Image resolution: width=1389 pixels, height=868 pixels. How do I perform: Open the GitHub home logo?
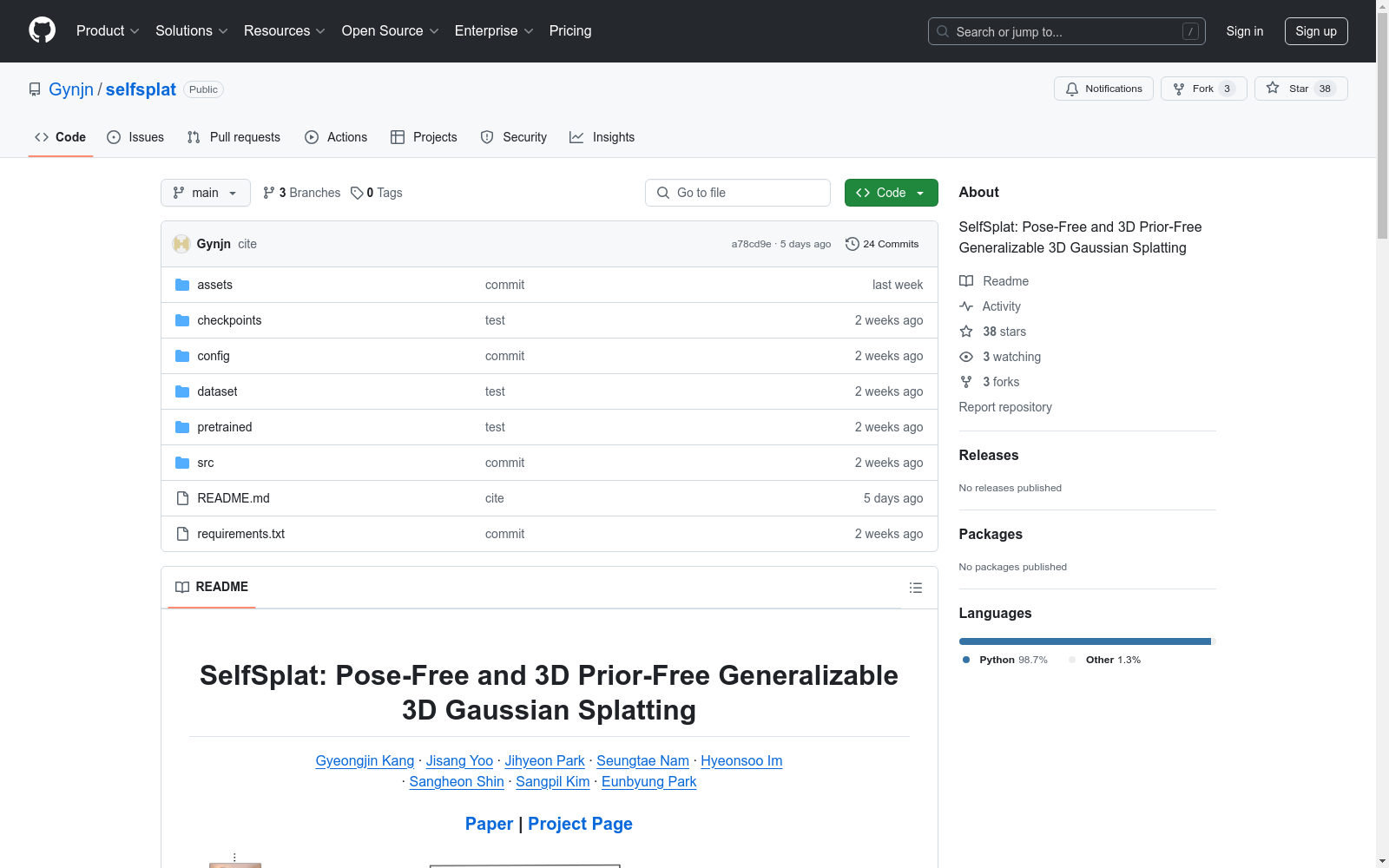click(x=42, y=30)
